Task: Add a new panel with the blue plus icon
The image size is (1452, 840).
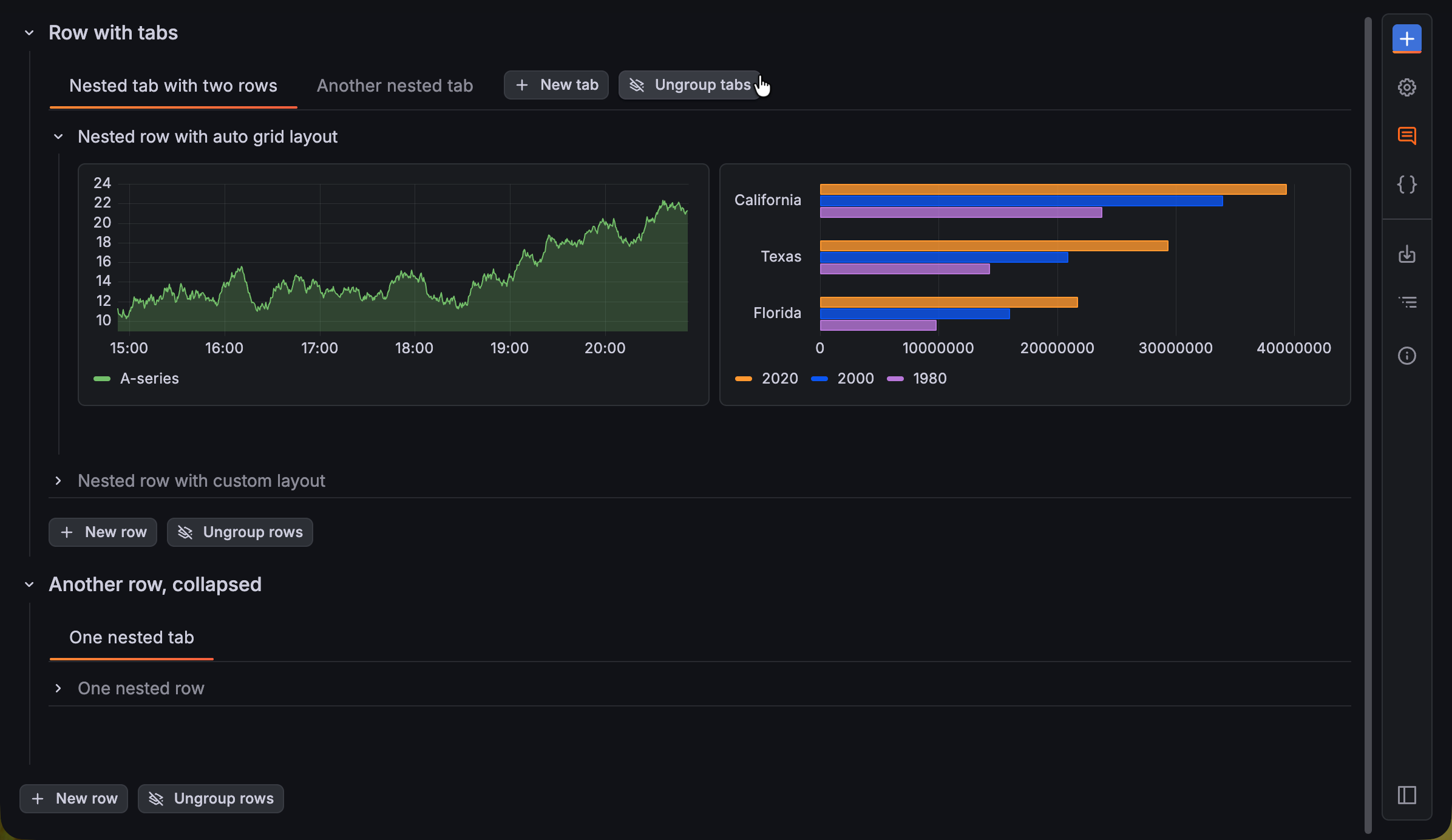Action: pos(1406,39)
